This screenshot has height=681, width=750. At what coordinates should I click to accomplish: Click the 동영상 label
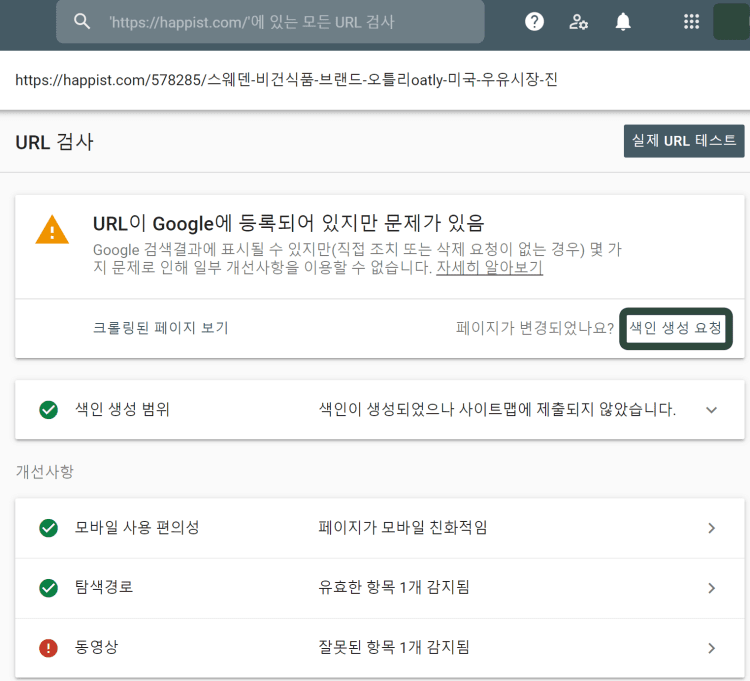click(x=97, y=648)
